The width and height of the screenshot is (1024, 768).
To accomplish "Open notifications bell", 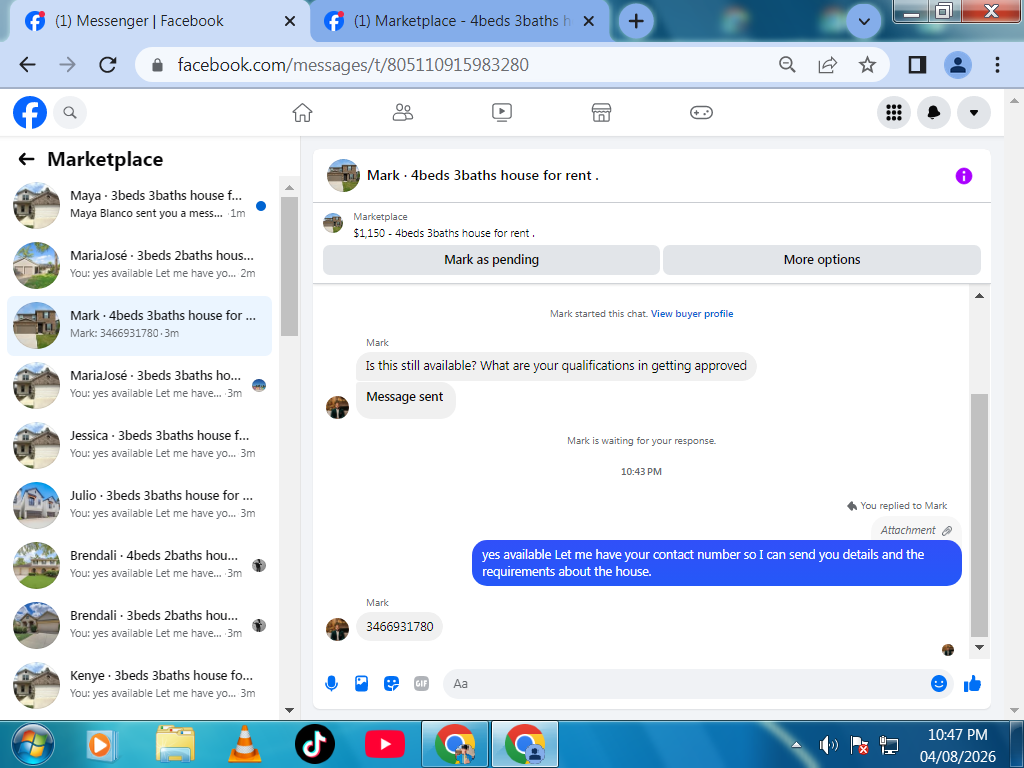I will pos(934,112).
